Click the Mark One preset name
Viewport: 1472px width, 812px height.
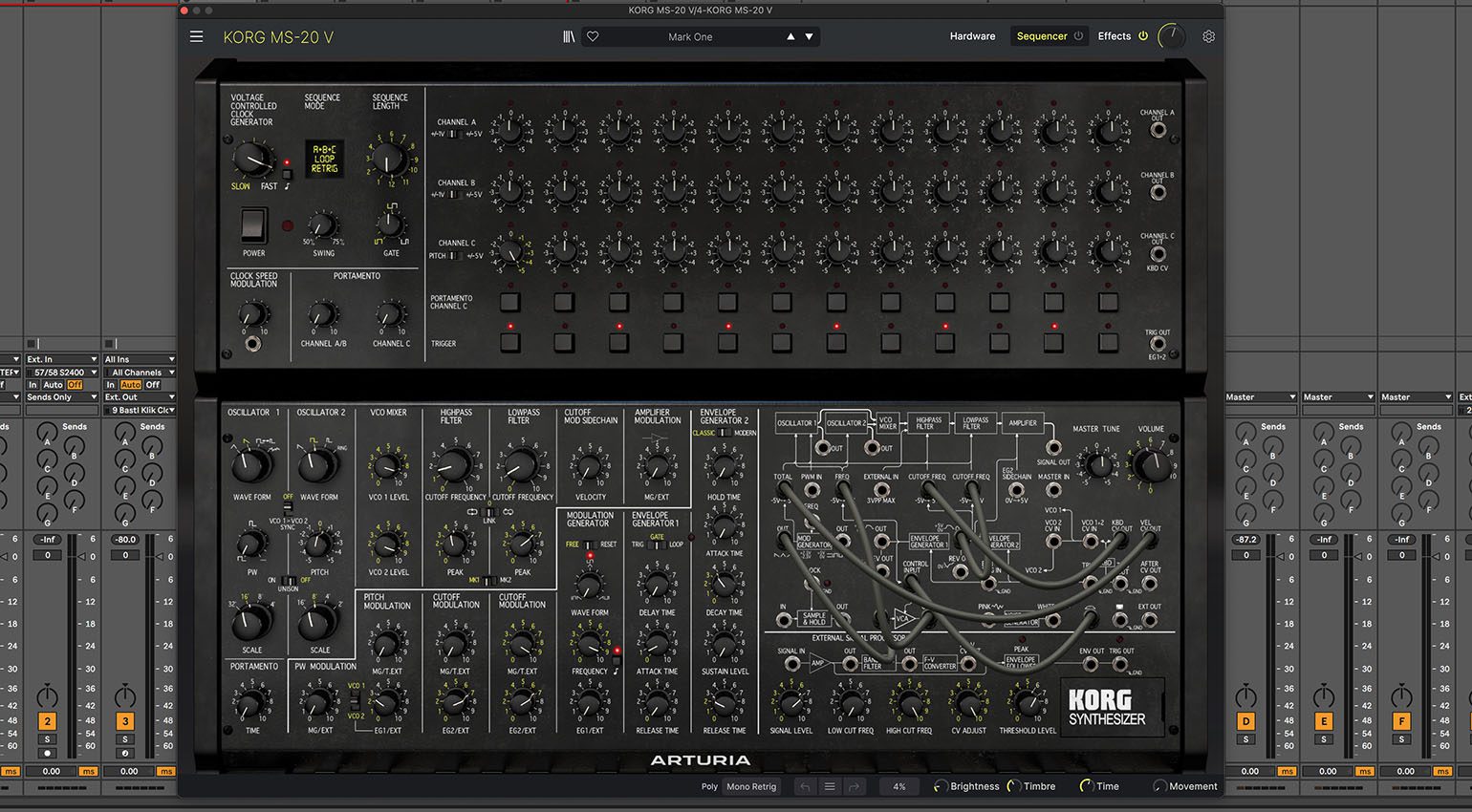pyautogui.click(x=690, y=37)
